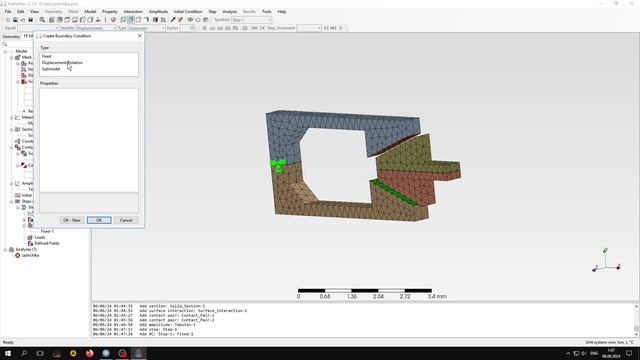Click the Defined Fields icon in tree
The image size is (640, 360).
pyautogui.click(x=30, y=243)
